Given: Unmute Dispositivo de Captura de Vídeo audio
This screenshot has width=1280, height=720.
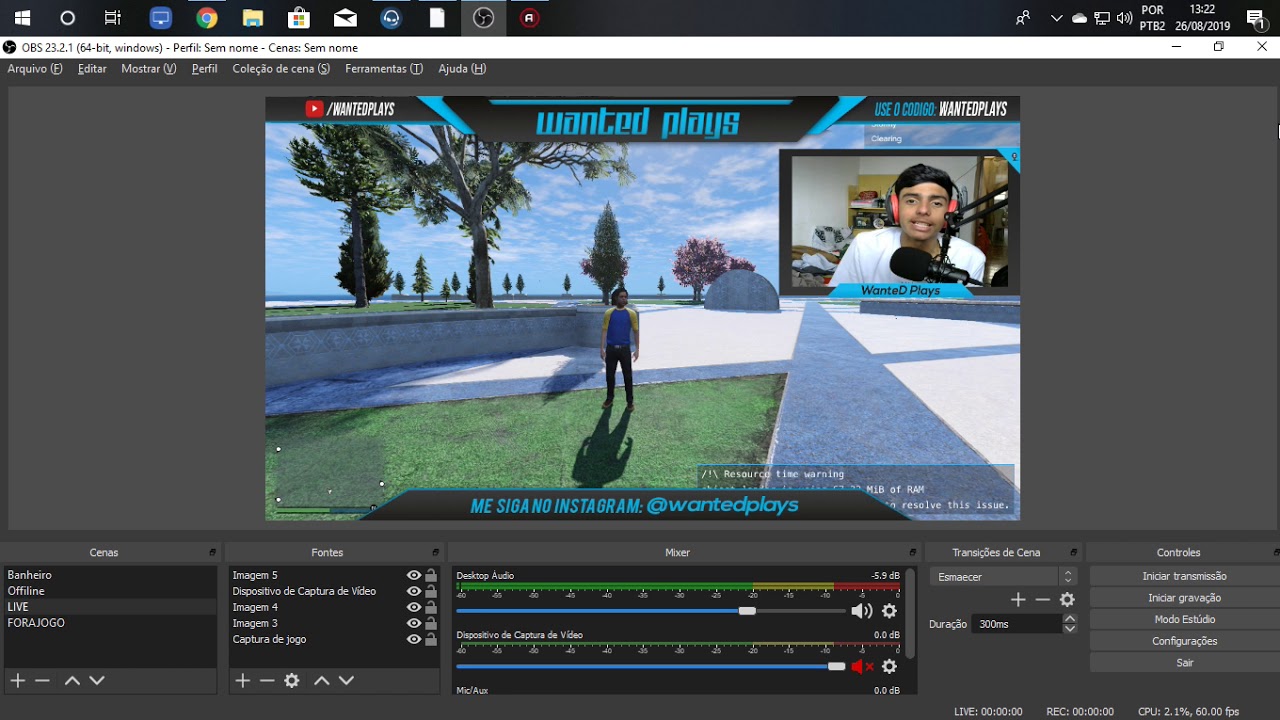Looking at the screenshot, I should [x=862, y=667].
